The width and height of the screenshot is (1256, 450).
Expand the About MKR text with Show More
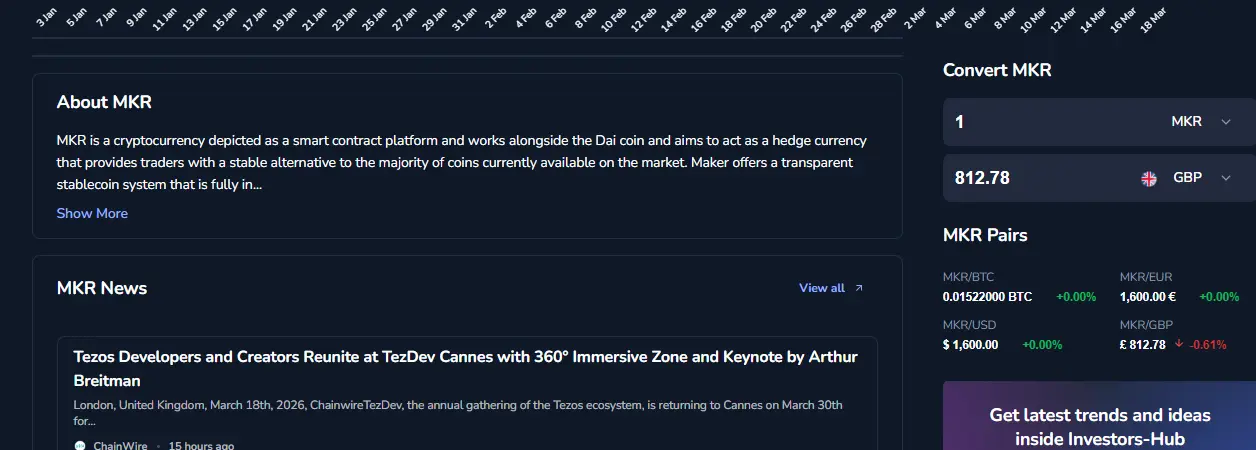(x=92, y=213)
